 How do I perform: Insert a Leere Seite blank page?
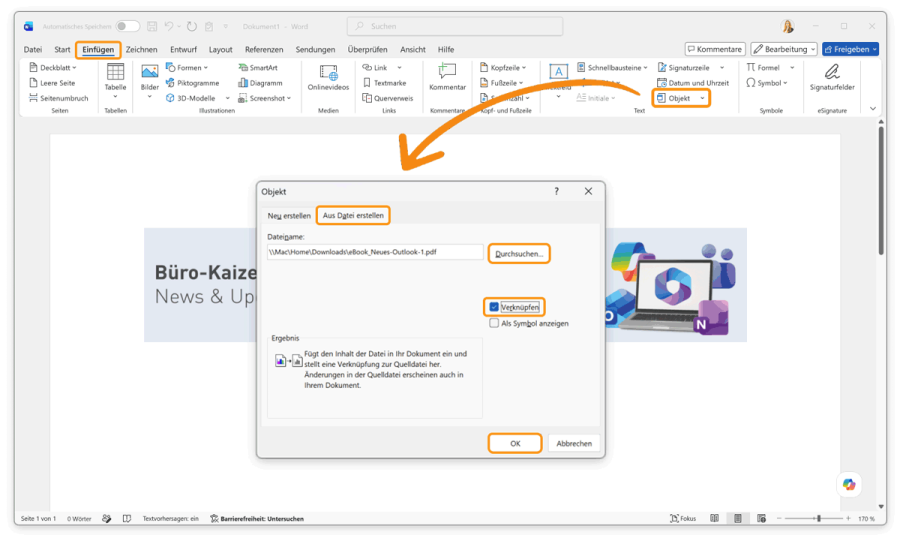pyautogui.click(x=52, y=83)
